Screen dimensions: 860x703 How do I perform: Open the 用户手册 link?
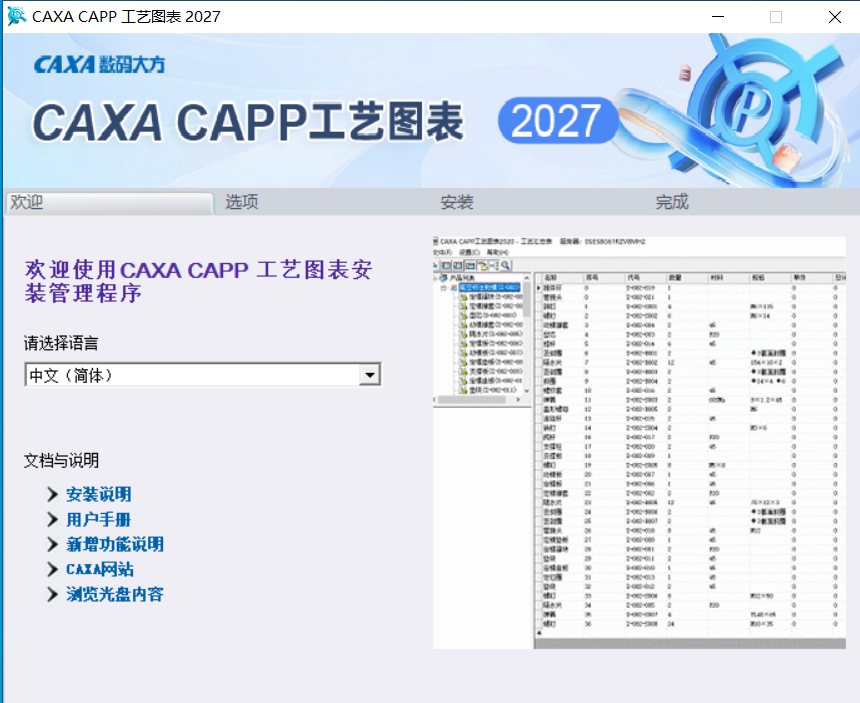click(x=99, y=519)
